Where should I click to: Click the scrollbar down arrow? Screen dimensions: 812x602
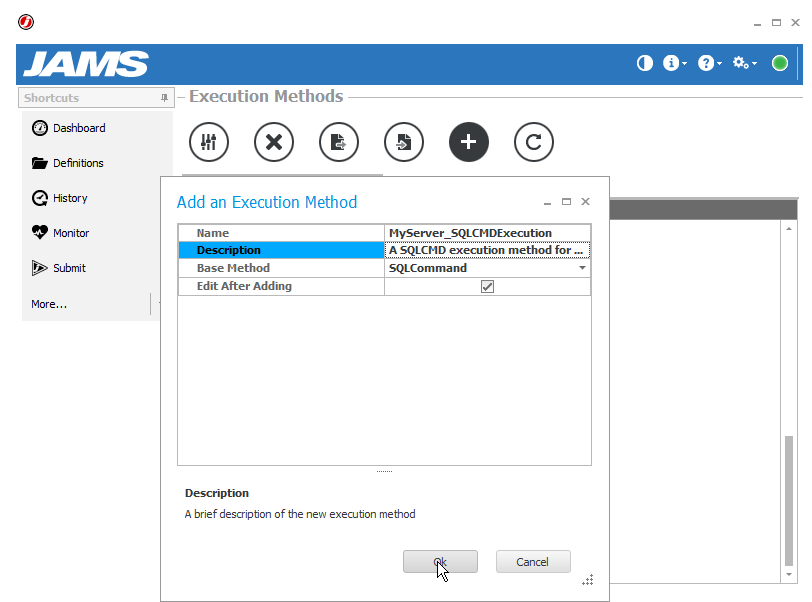pos(789,574)
